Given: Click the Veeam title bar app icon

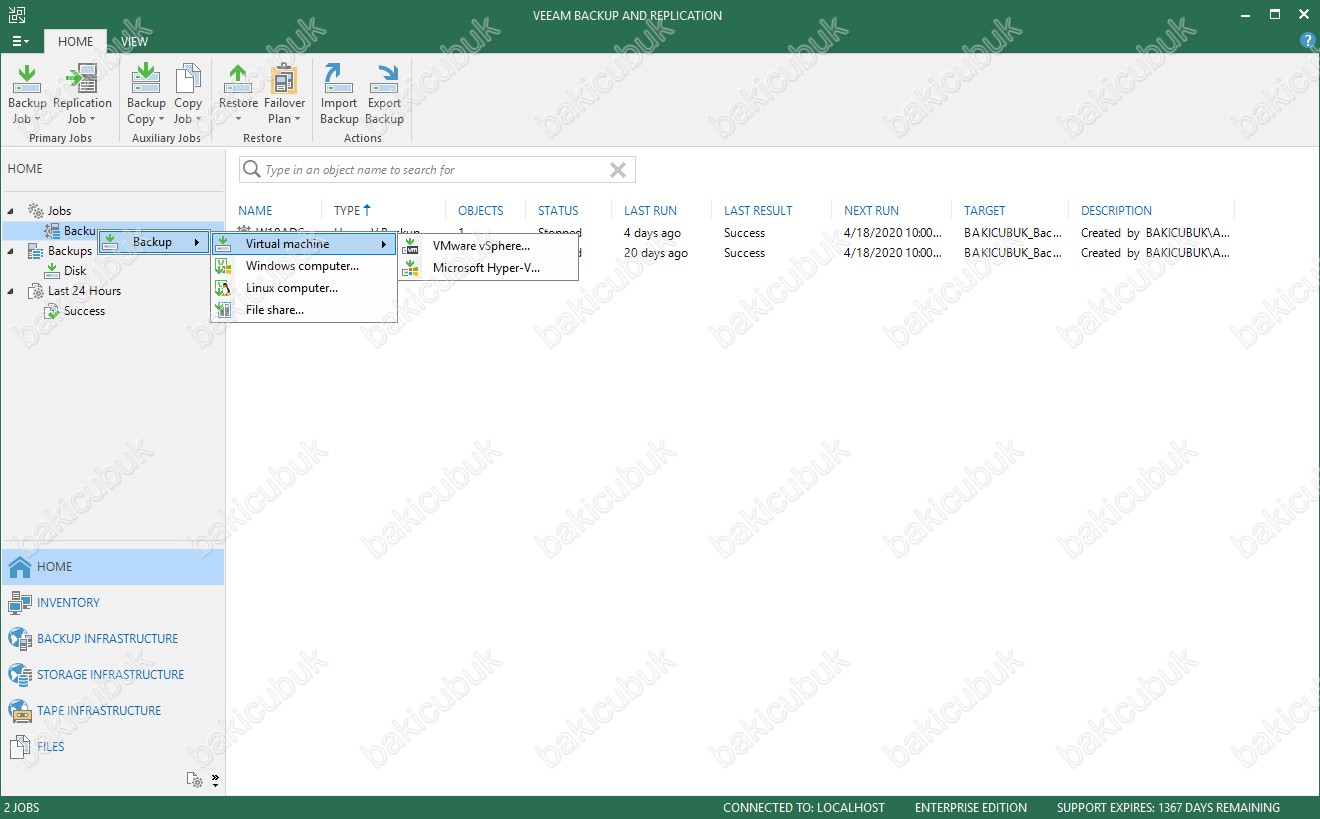Looking at the screenshot, I should tap(16, 15).
